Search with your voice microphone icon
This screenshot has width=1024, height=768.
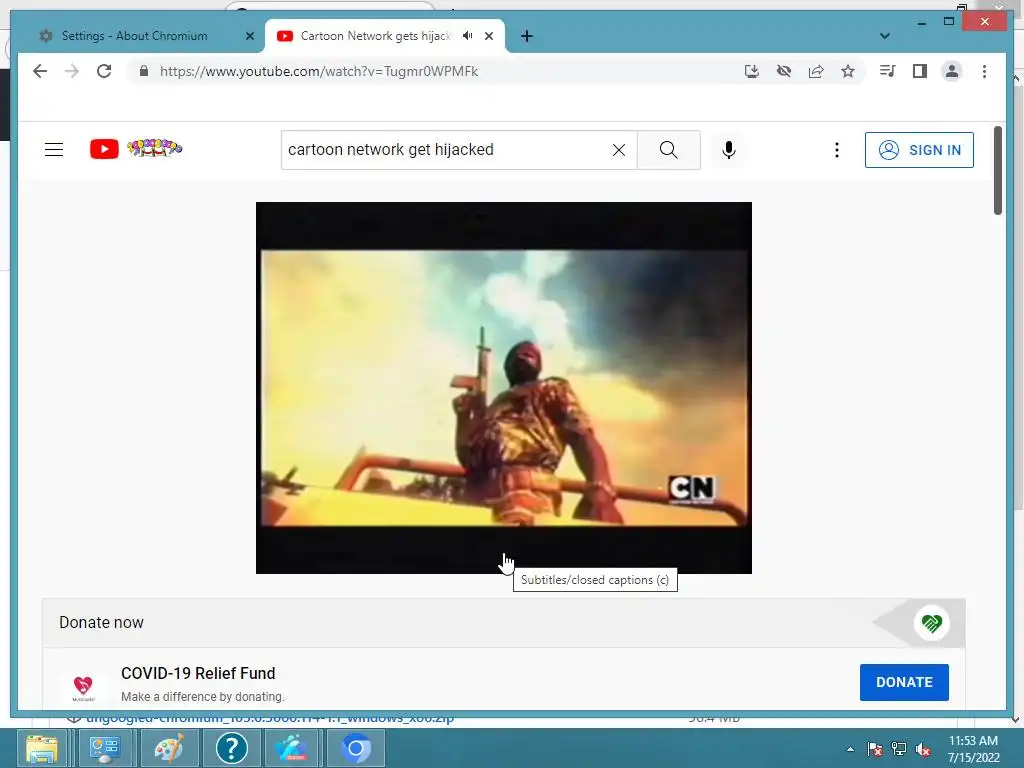pyautogui.click(x=729, y=150)
